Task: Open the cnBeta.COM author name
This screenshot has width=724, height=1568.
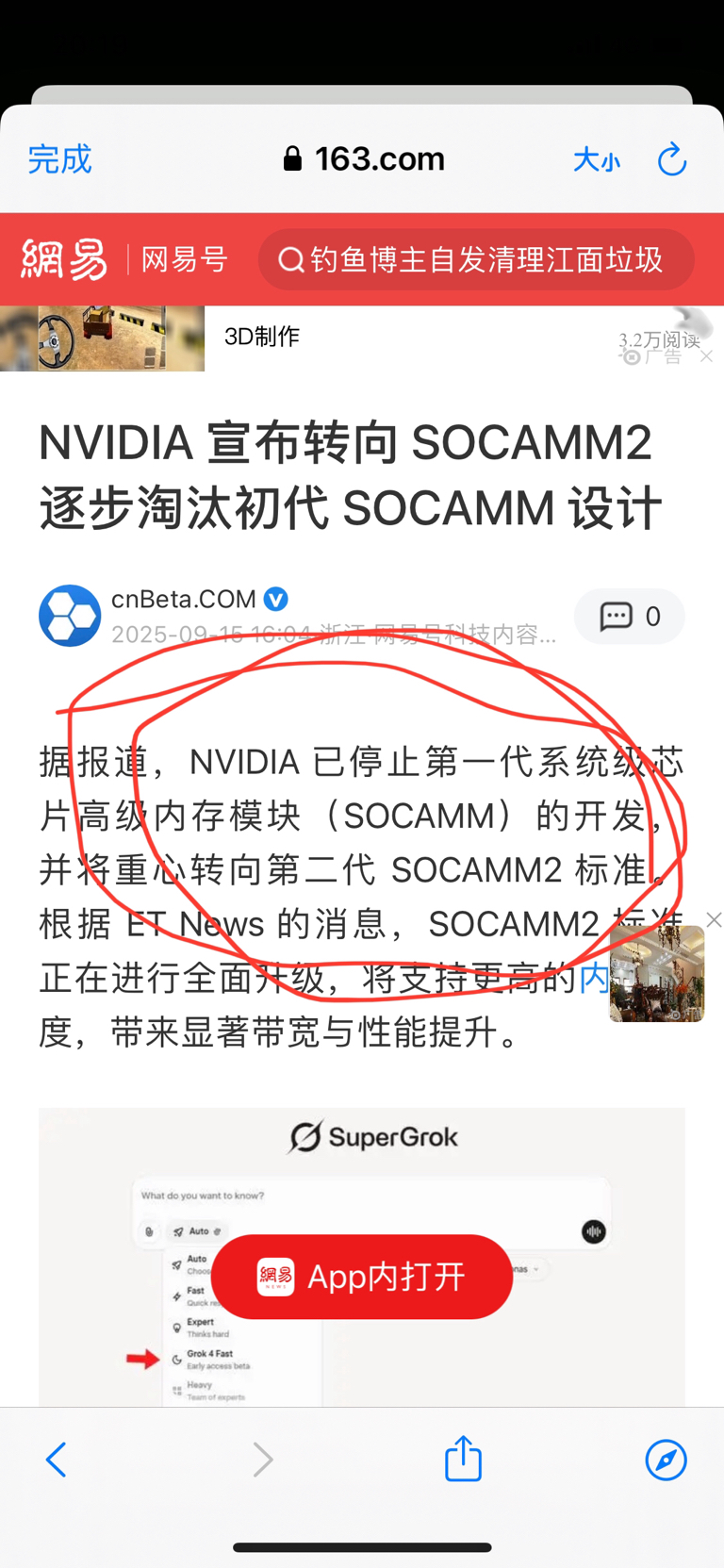Action: (x=184, y=599)
